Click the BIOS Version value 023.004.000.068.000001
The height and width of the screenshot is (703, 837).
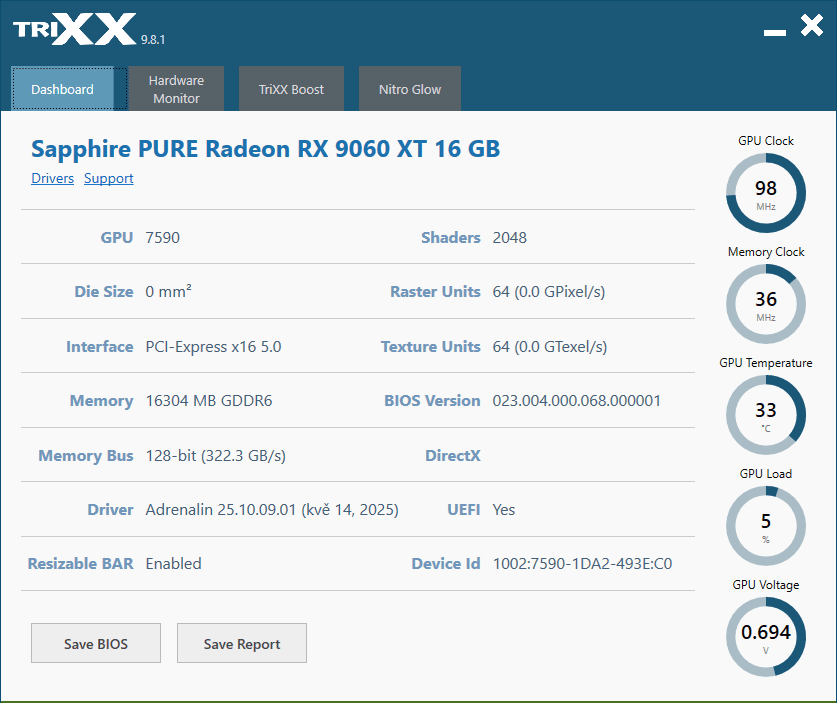[577, 401]
